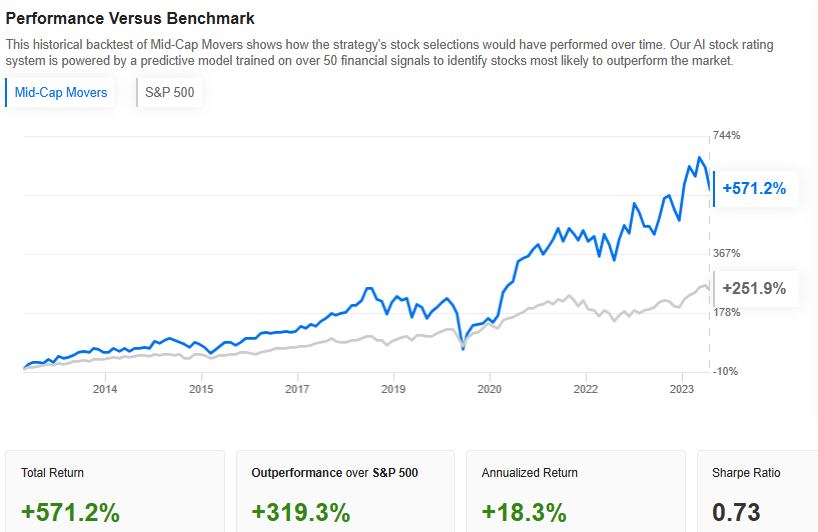818x532 pixels.
Task: Click the +319.3% outperformance value
Action: pyautogui.click(x=301, y=512)
